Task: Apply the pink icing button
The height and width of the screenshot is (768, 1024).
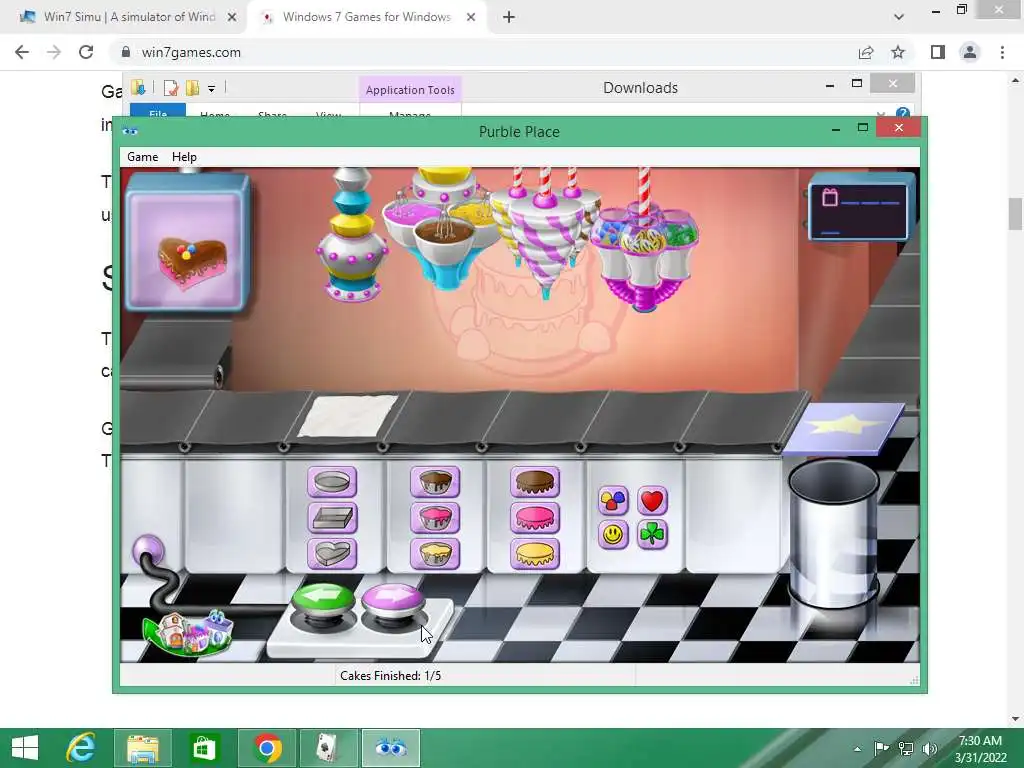Action: pyautogui.click(x=535, y=518)
